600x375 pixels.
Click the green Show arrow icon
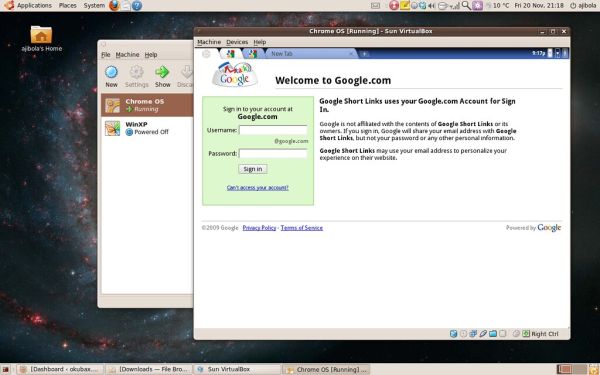click(162, 72)
